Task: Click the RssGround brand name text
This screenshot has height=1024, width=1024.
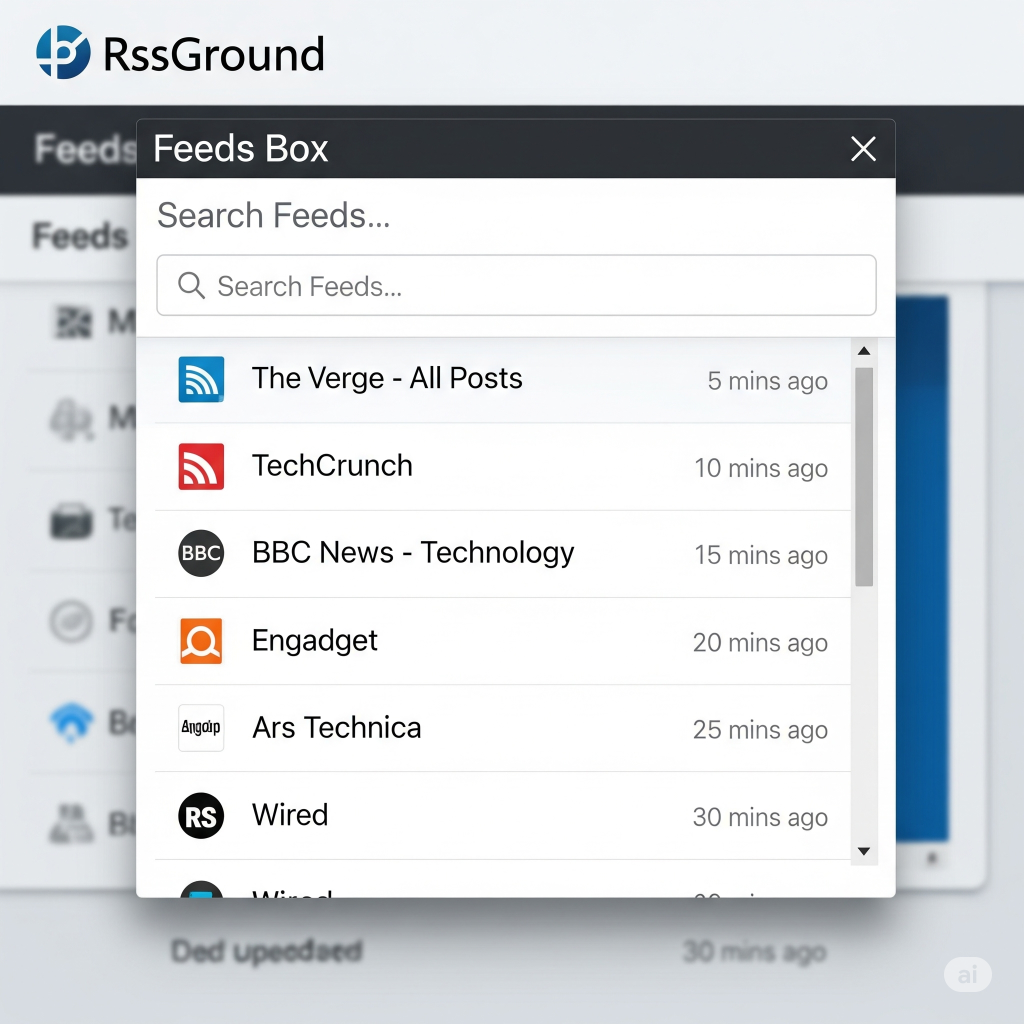Action: [x=214, y=54]
